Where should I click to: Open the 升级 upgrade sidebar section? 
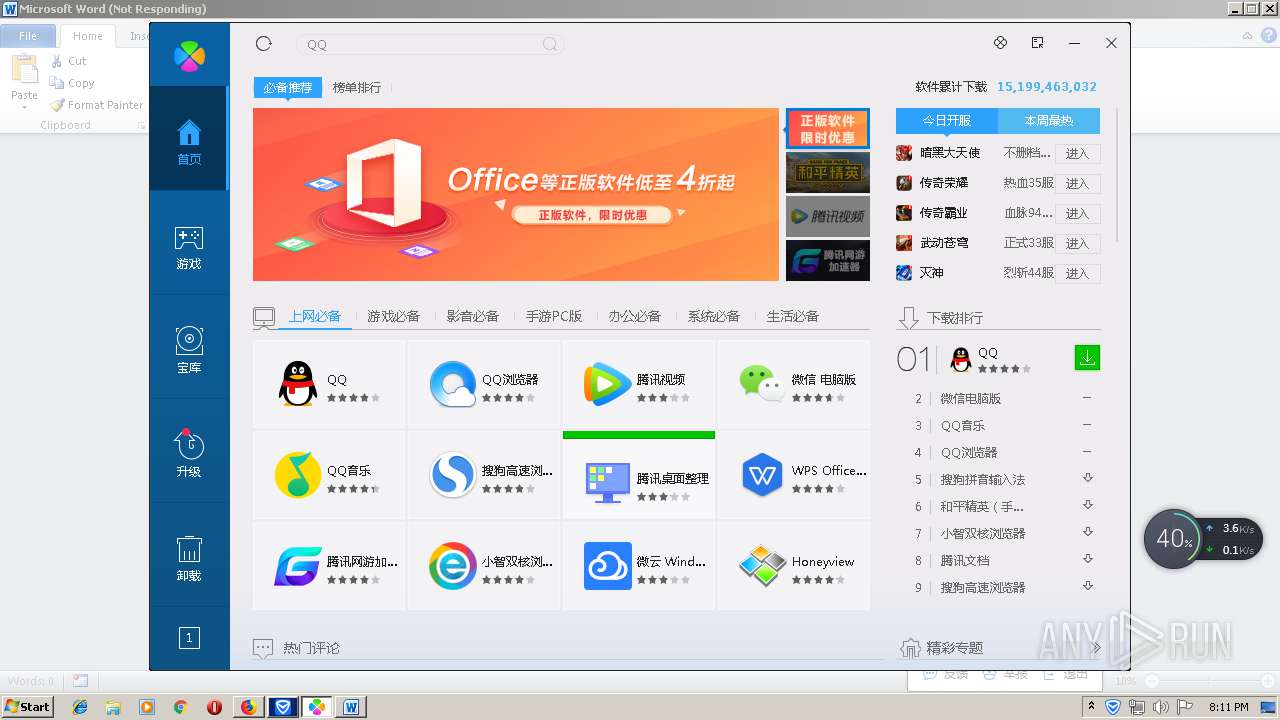click(189, 455)
